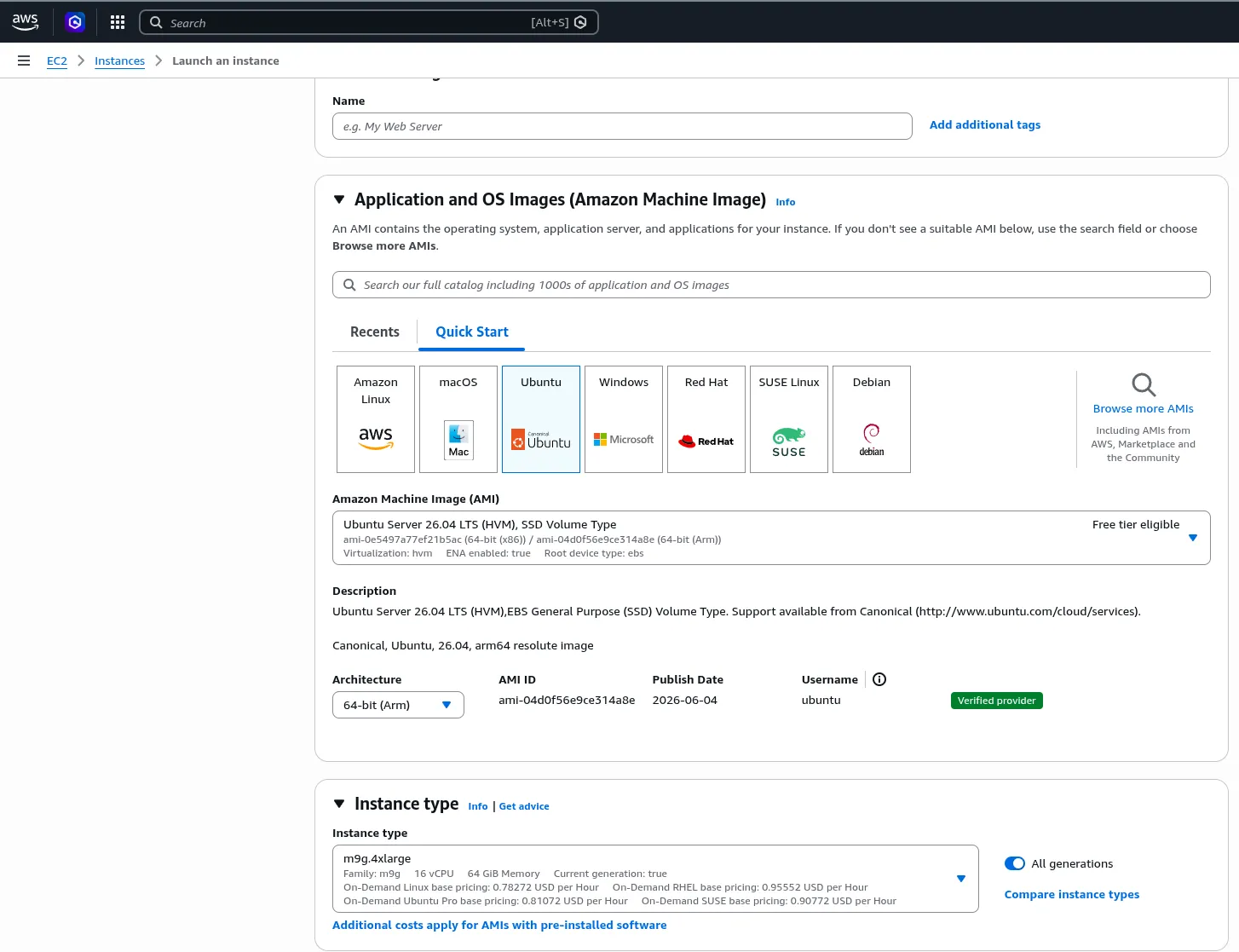The width and height of the screenshot is (1239, 952).
Task: Open the m9g.4xlarge instance type dropdown
Action: (655, 879)
